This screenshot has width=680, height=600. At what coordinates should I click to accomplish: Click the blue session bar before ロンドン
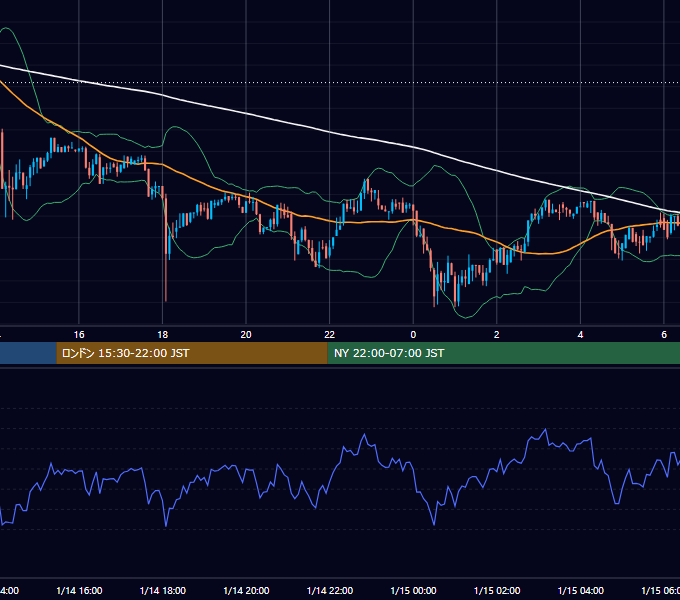(x=28, y=353)
